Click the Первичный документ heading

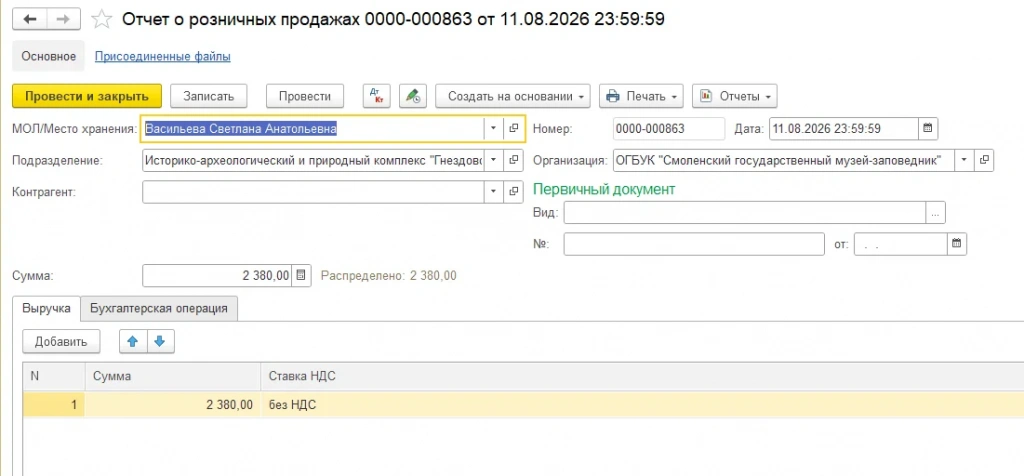tap(604, 189)
